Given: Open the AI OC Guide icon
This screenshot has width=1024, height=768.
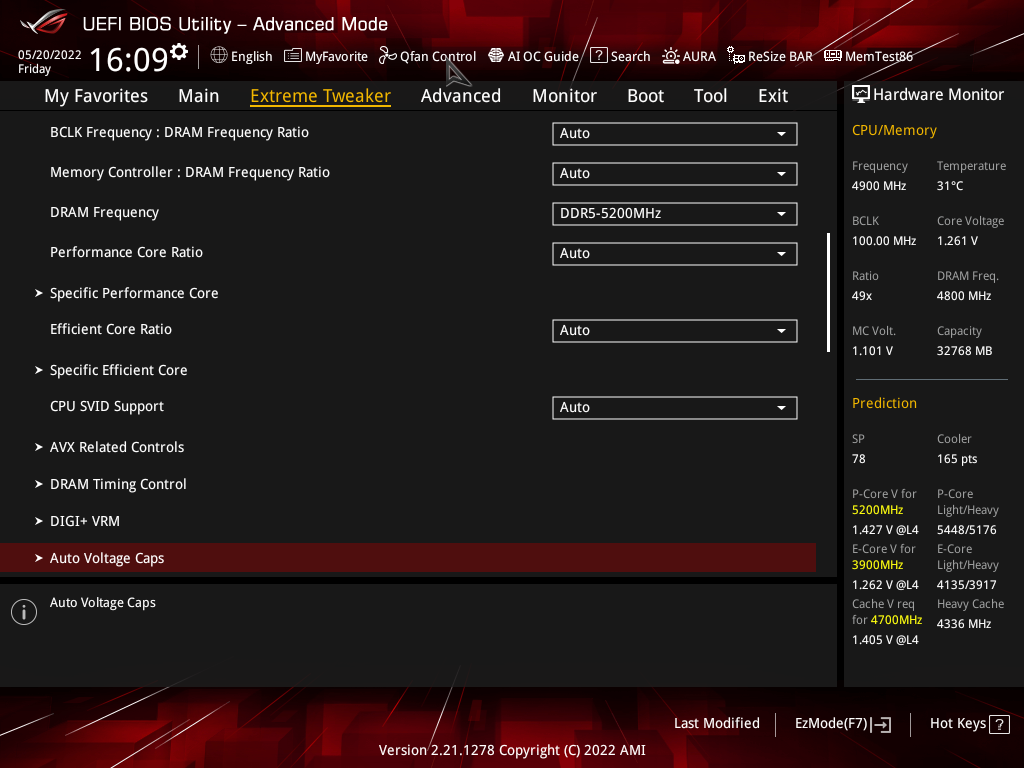Looking at the screenshot, I should tap(496, 56).
